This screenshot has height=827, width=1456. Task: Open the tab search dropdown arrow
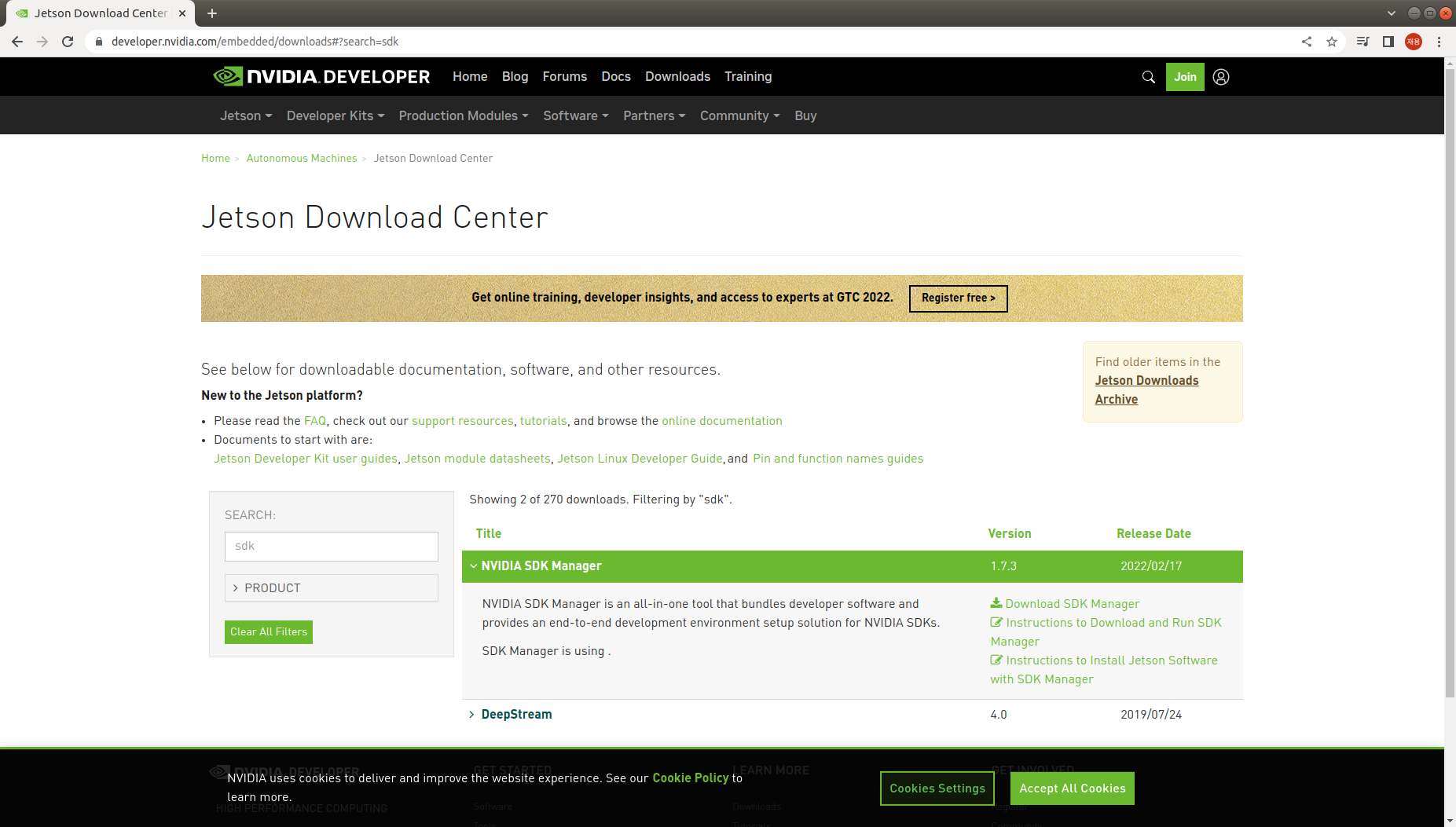click(x=1392, y=13)
